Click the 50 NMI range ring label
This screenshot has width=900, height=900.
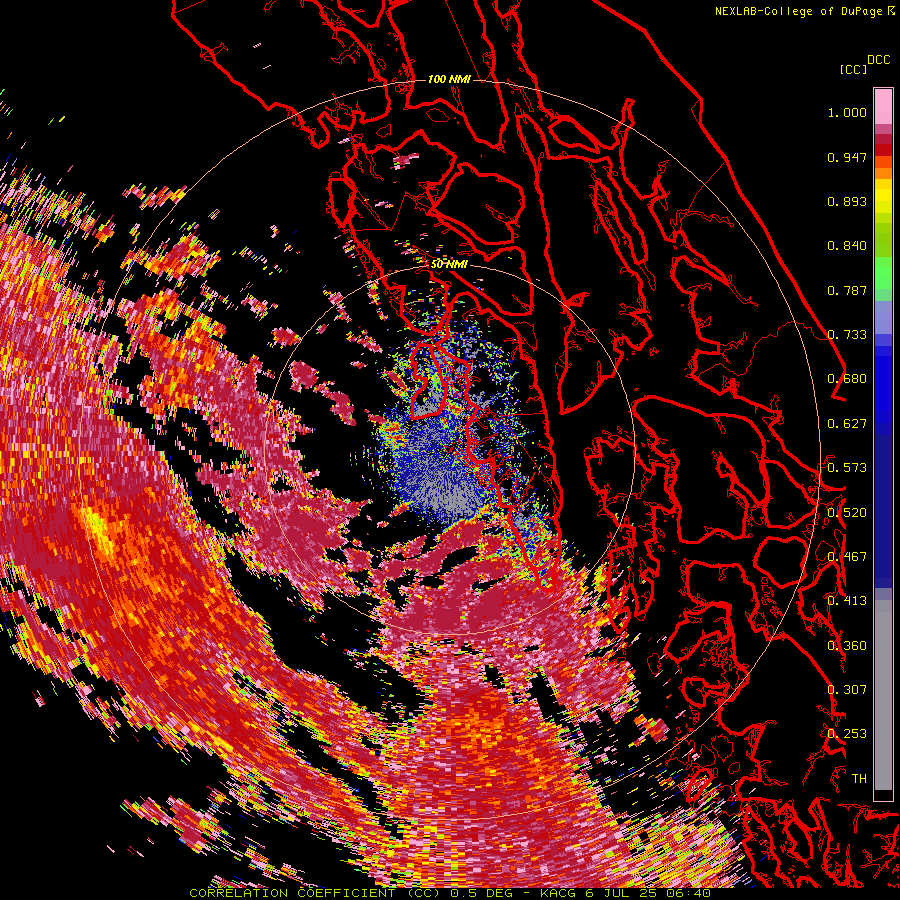coord(449,264)
